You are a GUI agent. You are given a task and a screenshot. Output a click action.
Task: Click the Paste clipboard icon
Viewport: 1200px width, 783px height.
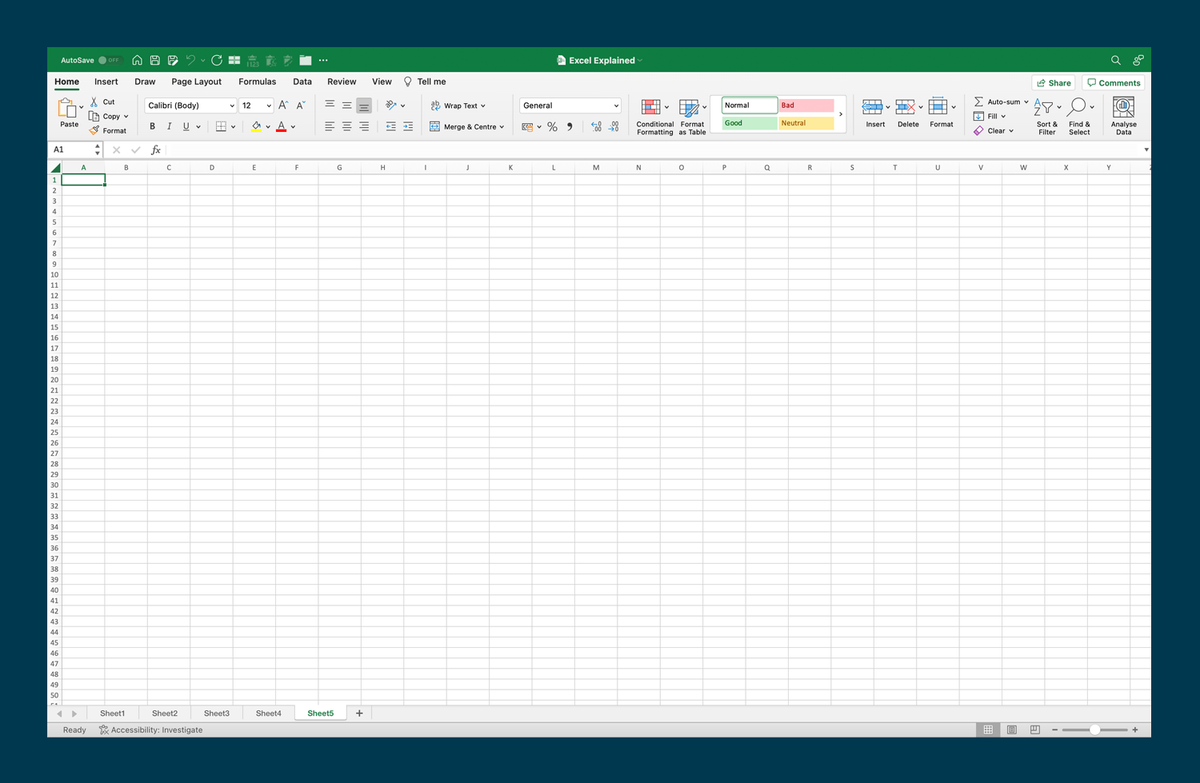pyautogui.click(x=68, y=106)
